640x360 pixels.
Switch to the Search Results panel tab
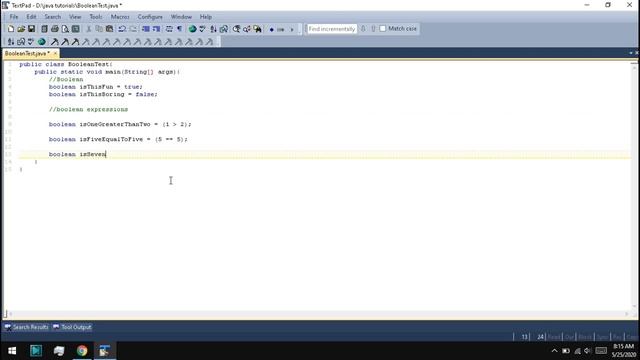click(x=27, y=327)
